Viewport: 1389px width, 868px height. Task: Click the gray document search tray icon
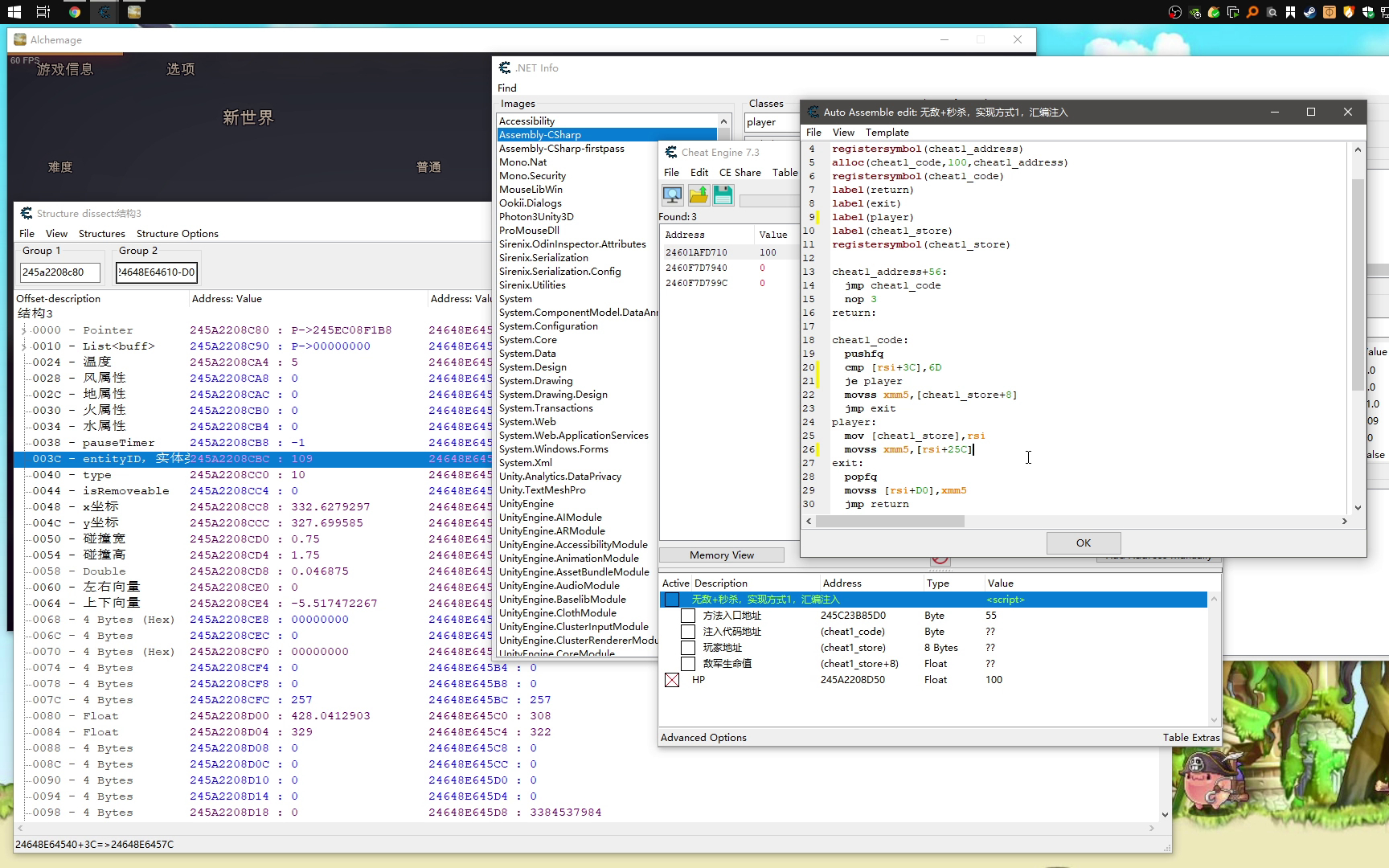(x=1272, y=12)
